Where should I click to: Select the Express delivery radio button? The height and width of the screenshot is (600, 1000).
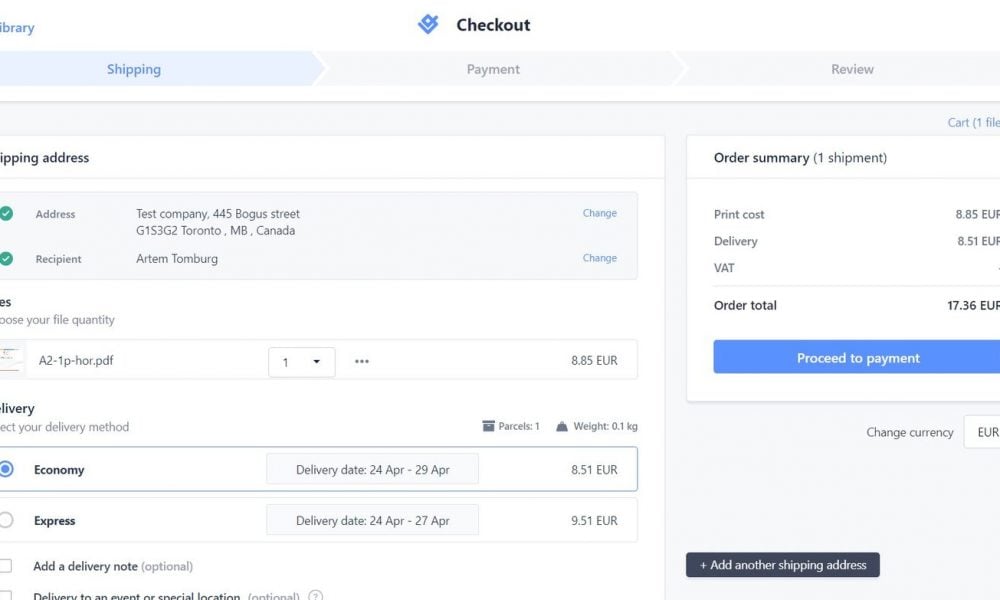(x=6, y=520)
